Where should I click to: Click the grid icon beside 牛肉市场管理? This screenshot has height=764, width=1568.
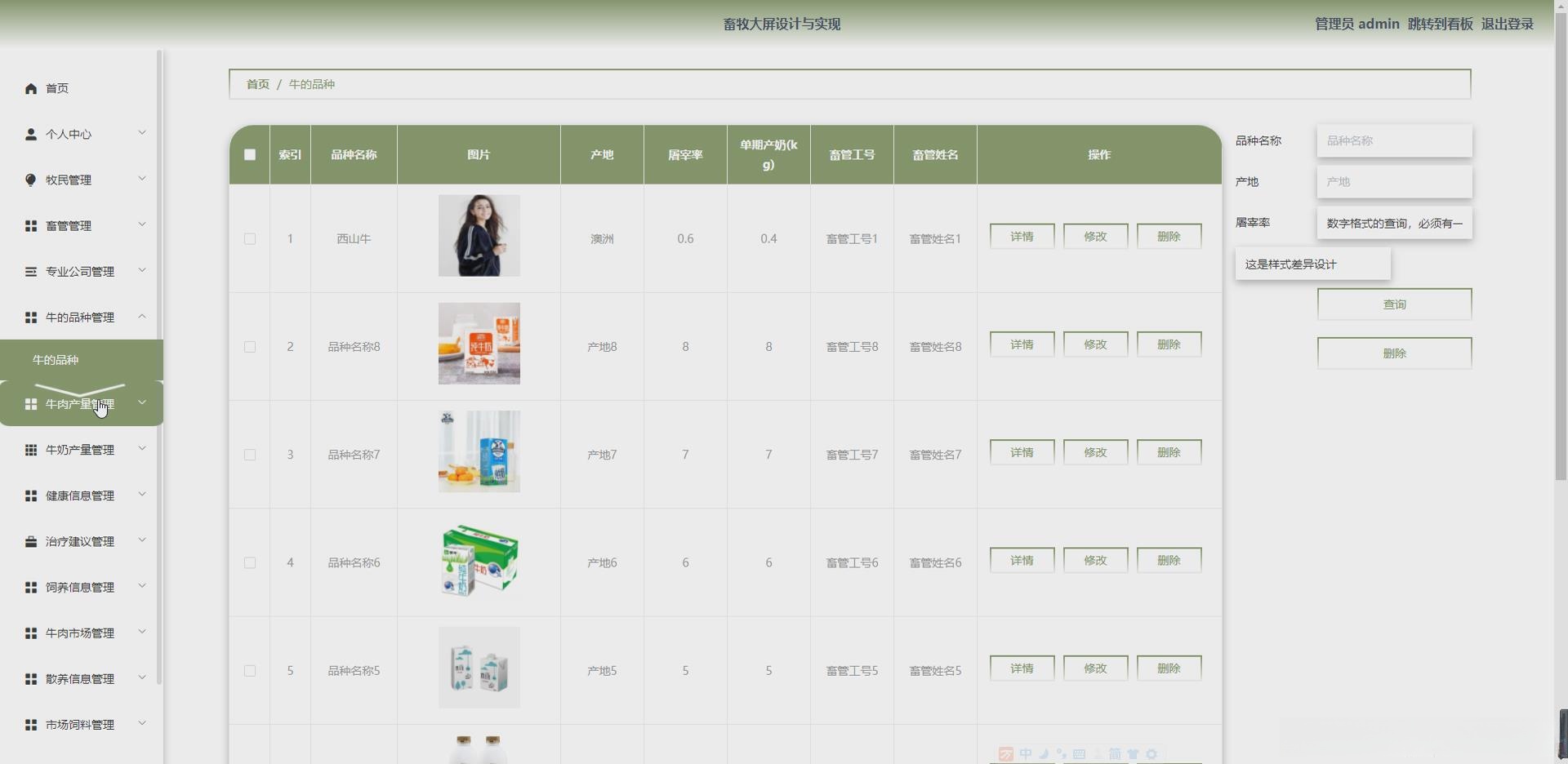(x=31, y=633)
